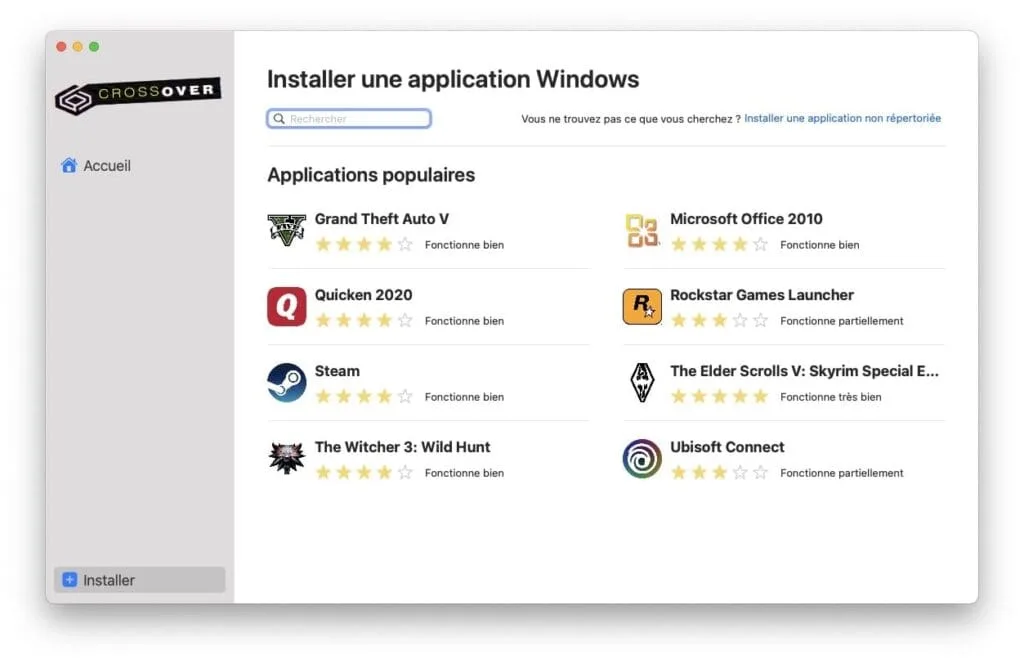The image size is (1024, 664).
Task: Open the Rockstar Games Launcher icon
Action: coord(642,306)
